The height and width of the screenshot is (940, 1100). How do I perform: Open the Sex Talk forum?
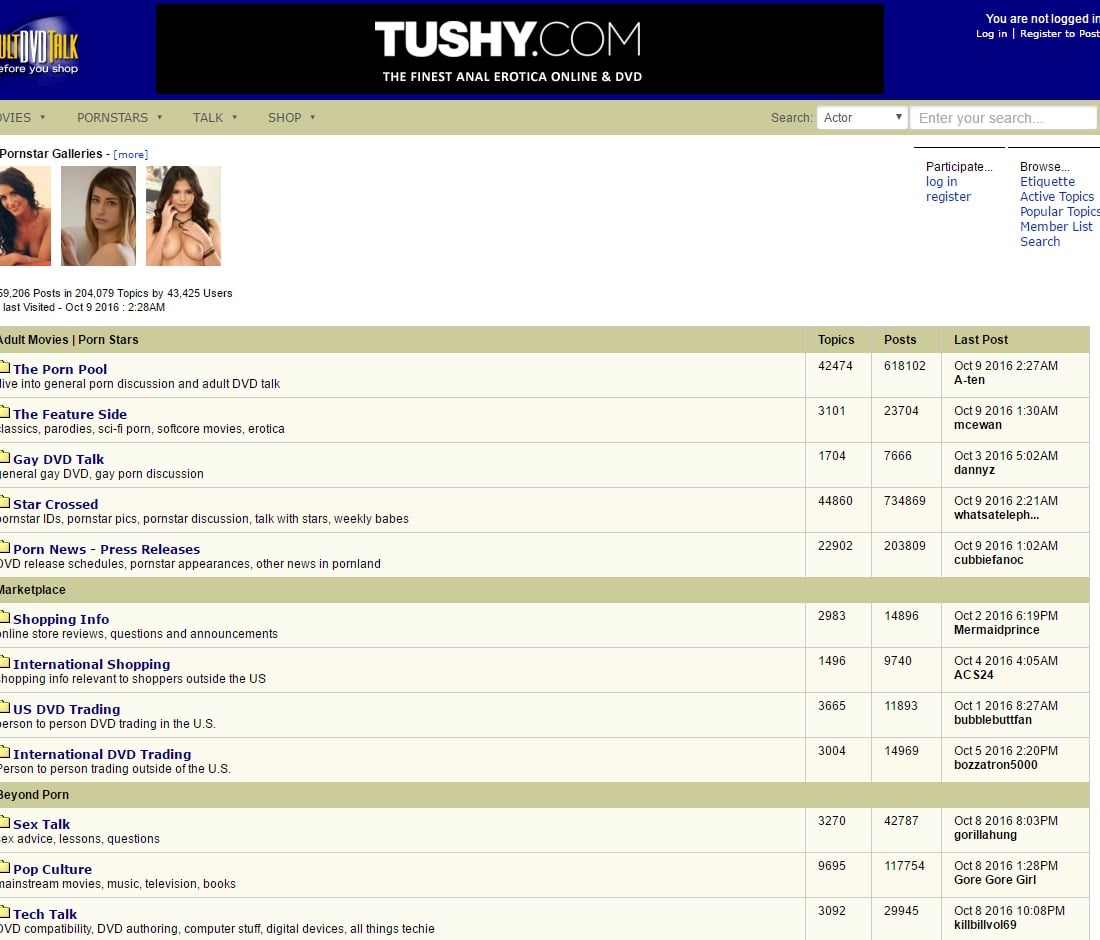(42, 824)
